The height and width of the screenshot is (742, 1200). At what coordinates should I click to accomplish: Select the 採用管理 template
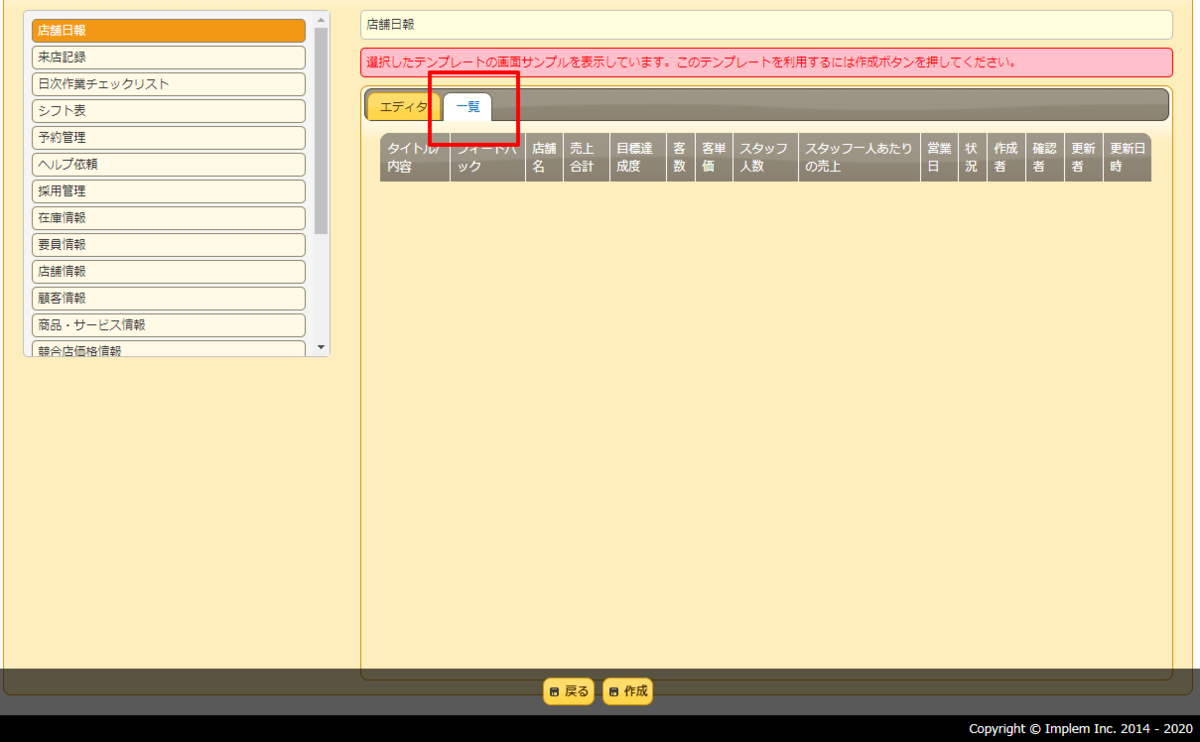[168, 191]
